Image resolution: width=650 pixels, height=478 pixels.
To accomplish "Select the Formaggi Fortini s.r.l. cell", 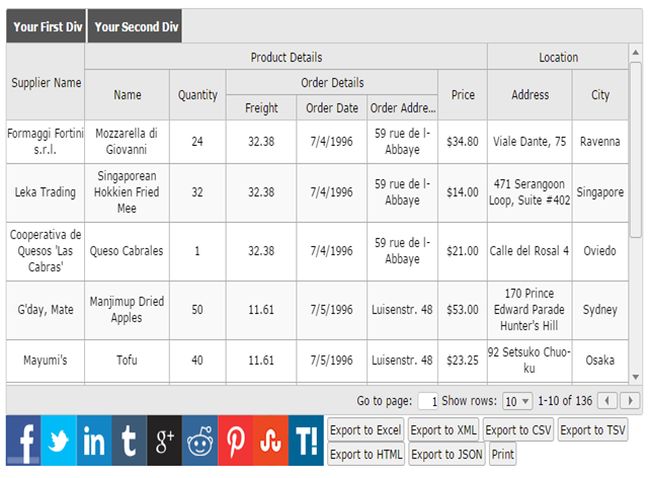I will (x=46, y=142).
